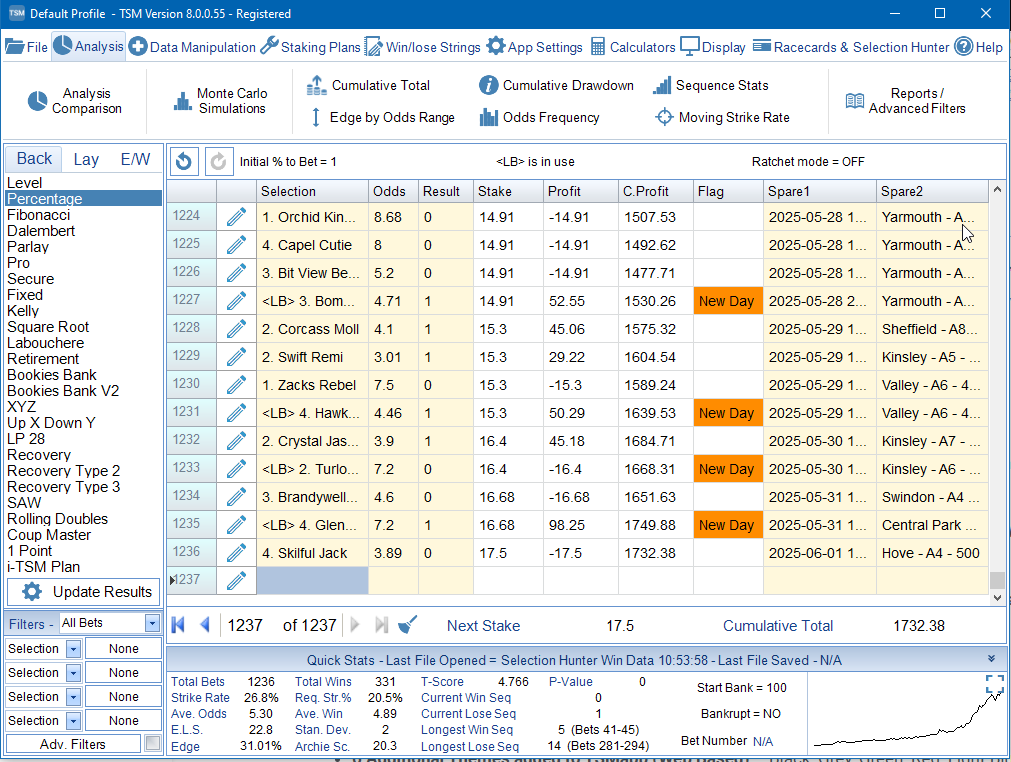Run Monte Carlo Simulations
This screenshot has width=1011, height=762.
[x=220, y=101]
